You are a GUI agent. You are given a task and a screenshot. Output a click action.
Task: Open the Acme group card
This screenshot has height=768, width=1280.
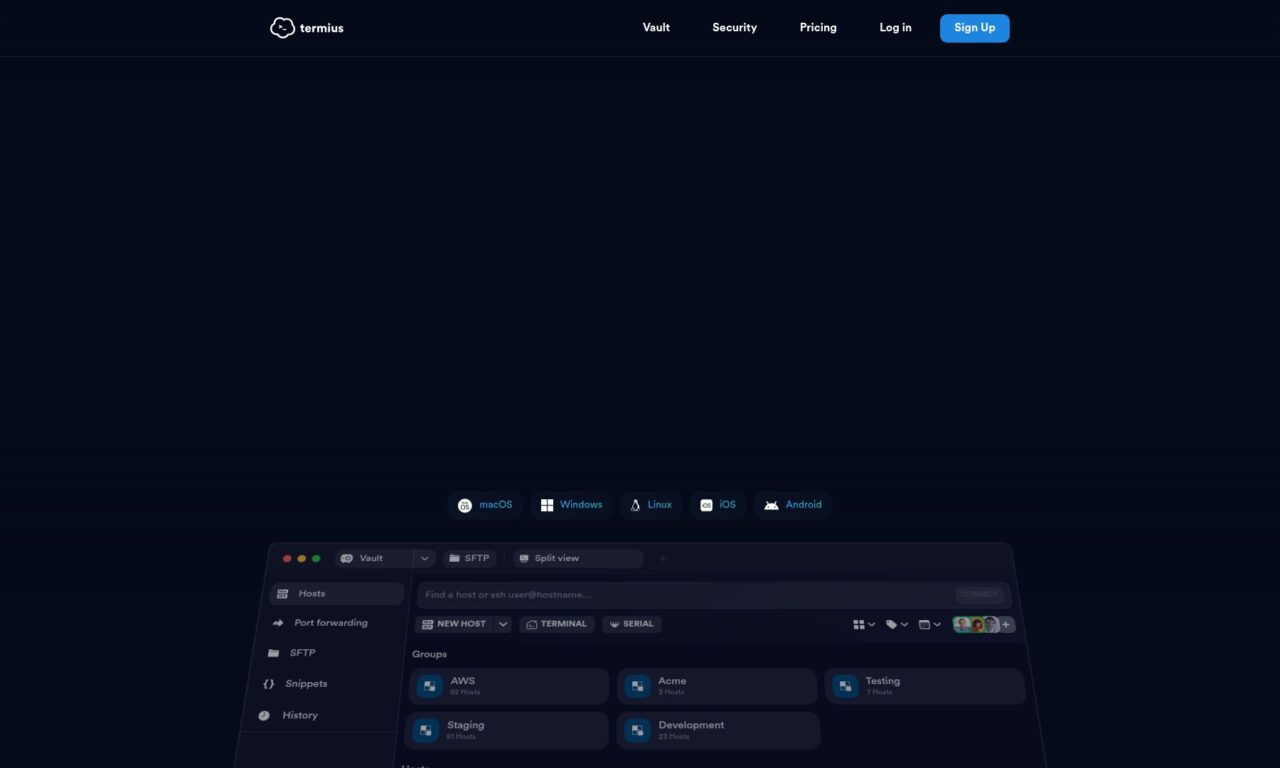tap(717, 687)
